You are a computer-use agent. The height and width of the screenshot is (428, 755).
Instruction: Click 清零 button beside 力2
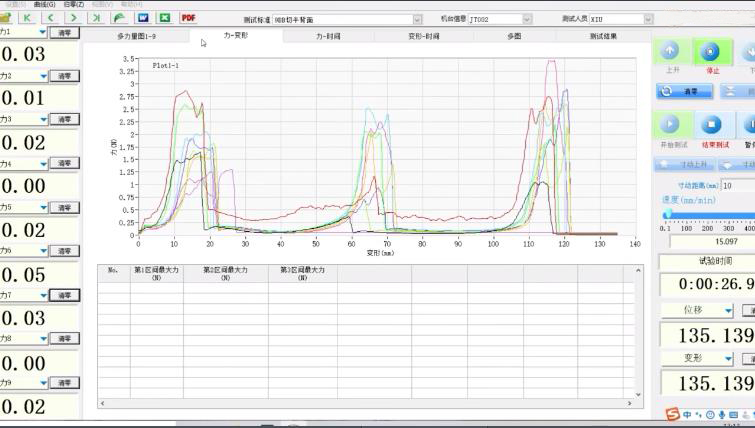(64, 76)
